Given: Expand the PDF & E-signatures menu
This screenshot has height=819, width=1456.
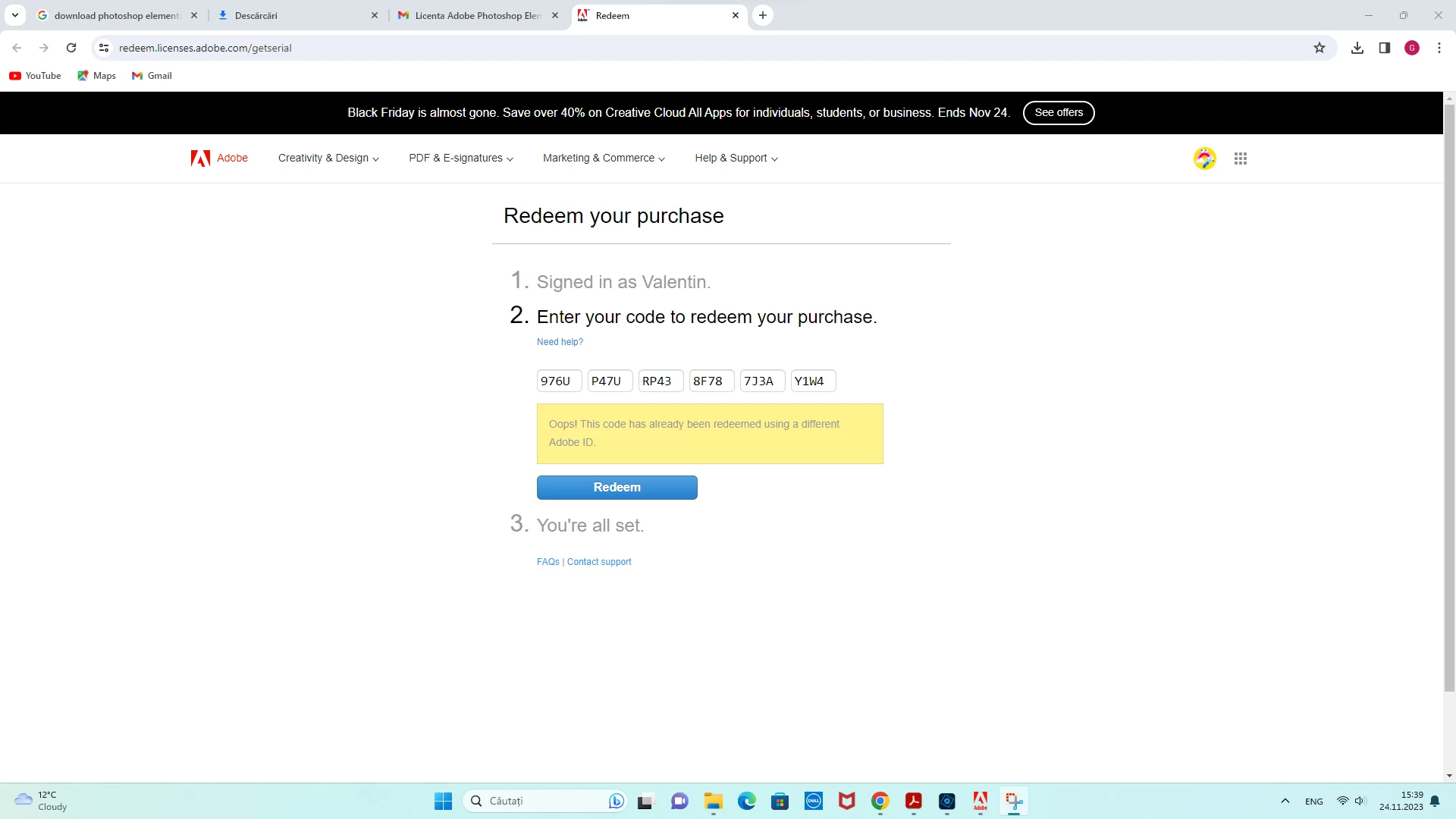Looking at the screenshot, I should (461, 158).
